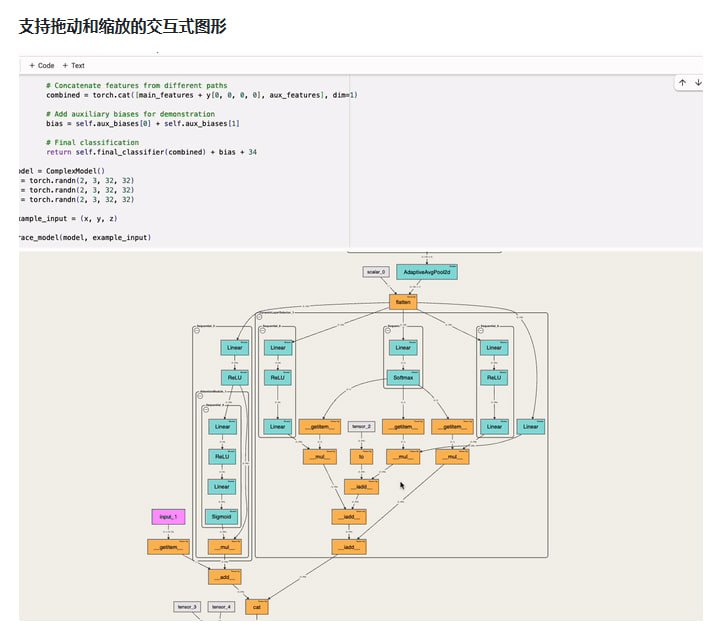Image resolution: width=718 pixels, height=632 pixels.
Task: Click the tensor_2 node
Action: tap(361, 427)
